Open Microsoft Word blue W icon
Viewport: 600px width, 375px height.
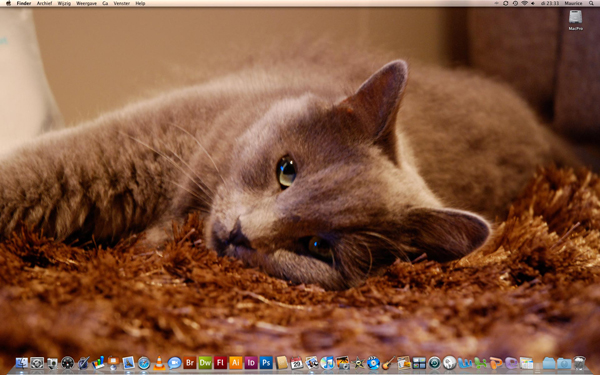click(465, 362)
